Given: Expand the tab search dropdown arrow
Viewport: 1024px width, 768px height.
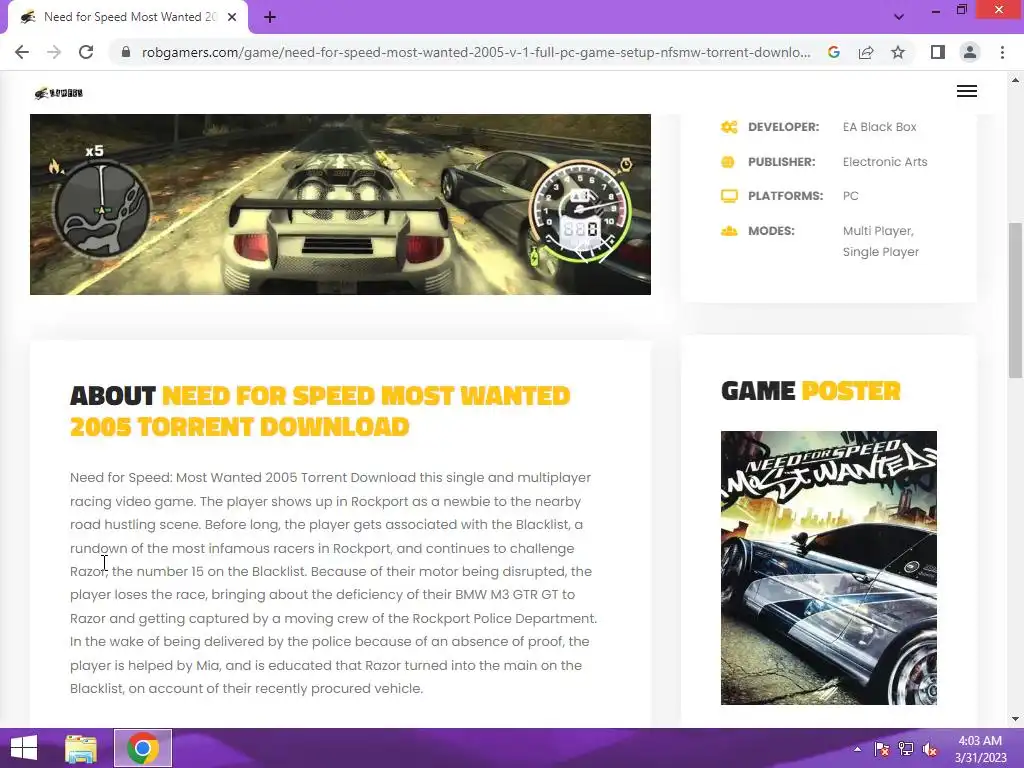Looking at the screenshot, I should [899, 17].
